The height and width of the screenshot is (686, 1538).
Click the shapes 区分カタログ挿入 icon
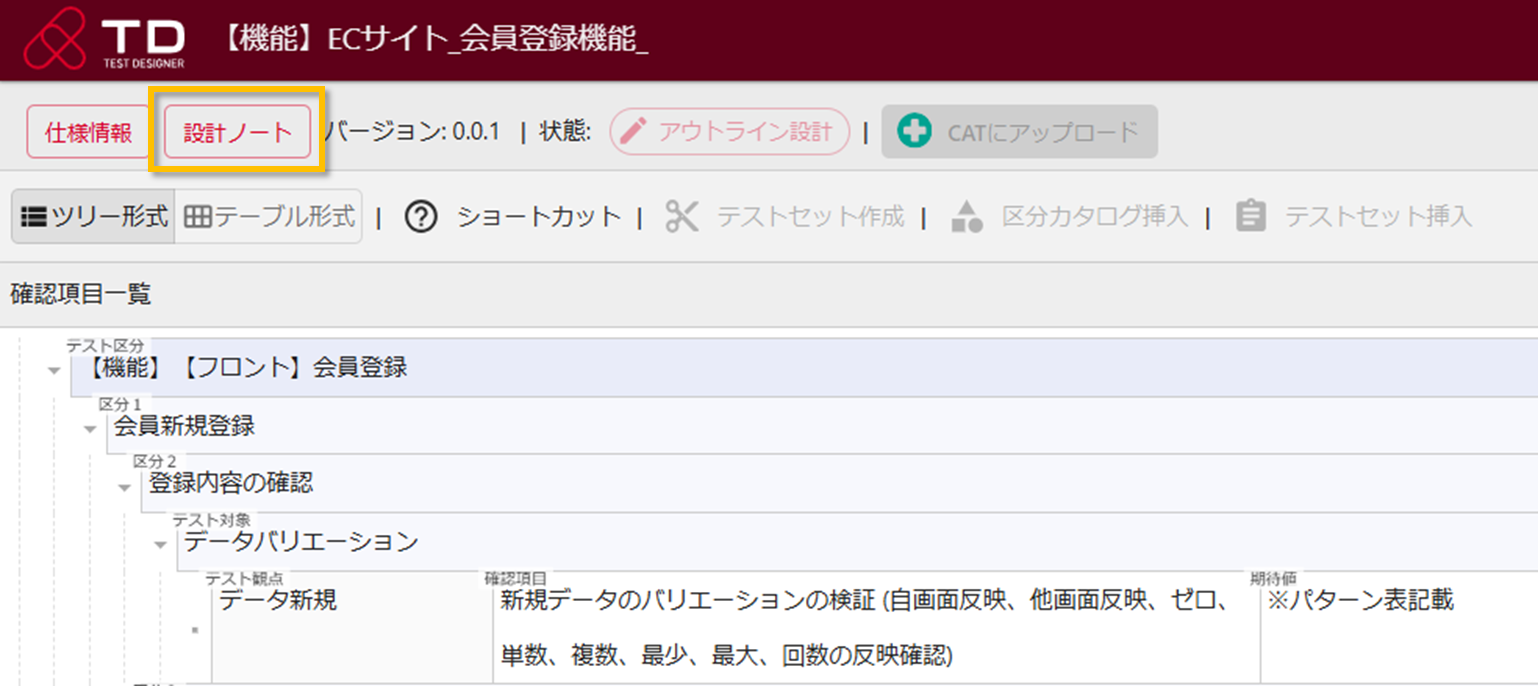(967, 216)
